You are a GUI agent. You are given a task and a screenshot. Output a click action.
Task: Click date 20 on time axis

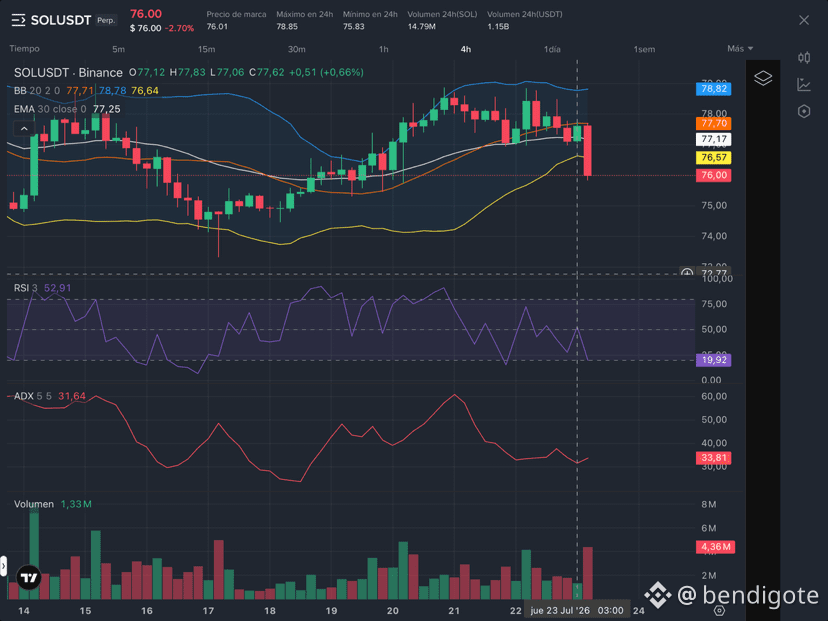(x=392, y=610)
